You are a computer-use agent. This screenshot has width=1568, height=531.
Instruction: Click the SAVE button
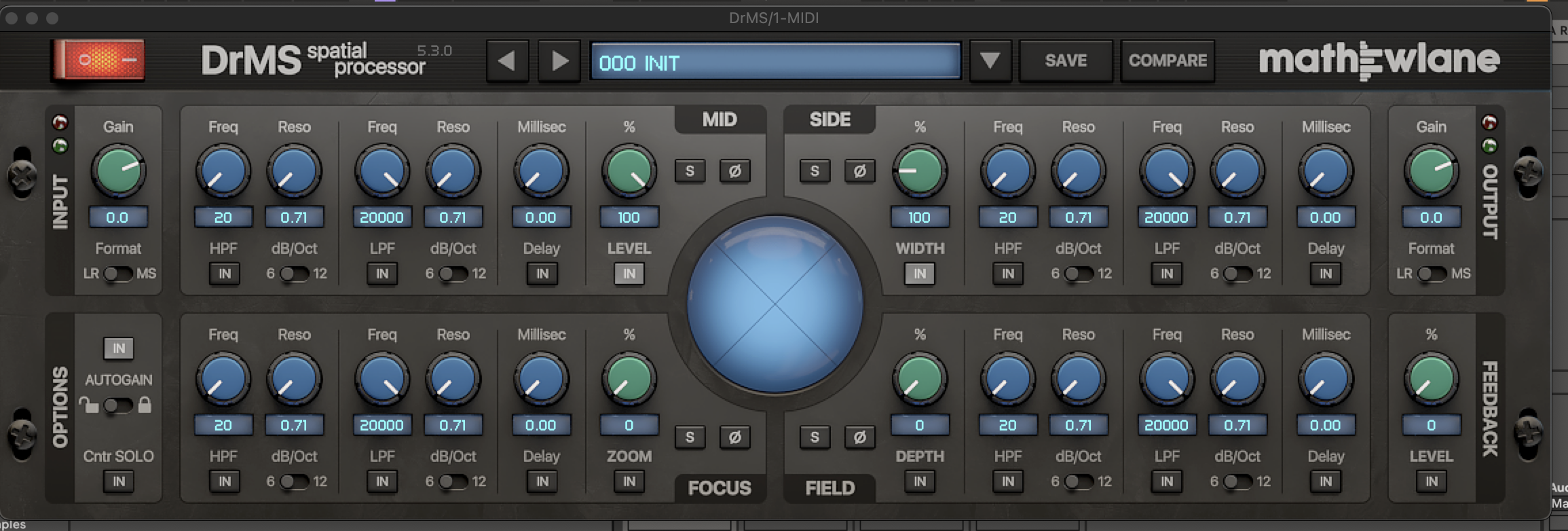(x=1066, y=61)
